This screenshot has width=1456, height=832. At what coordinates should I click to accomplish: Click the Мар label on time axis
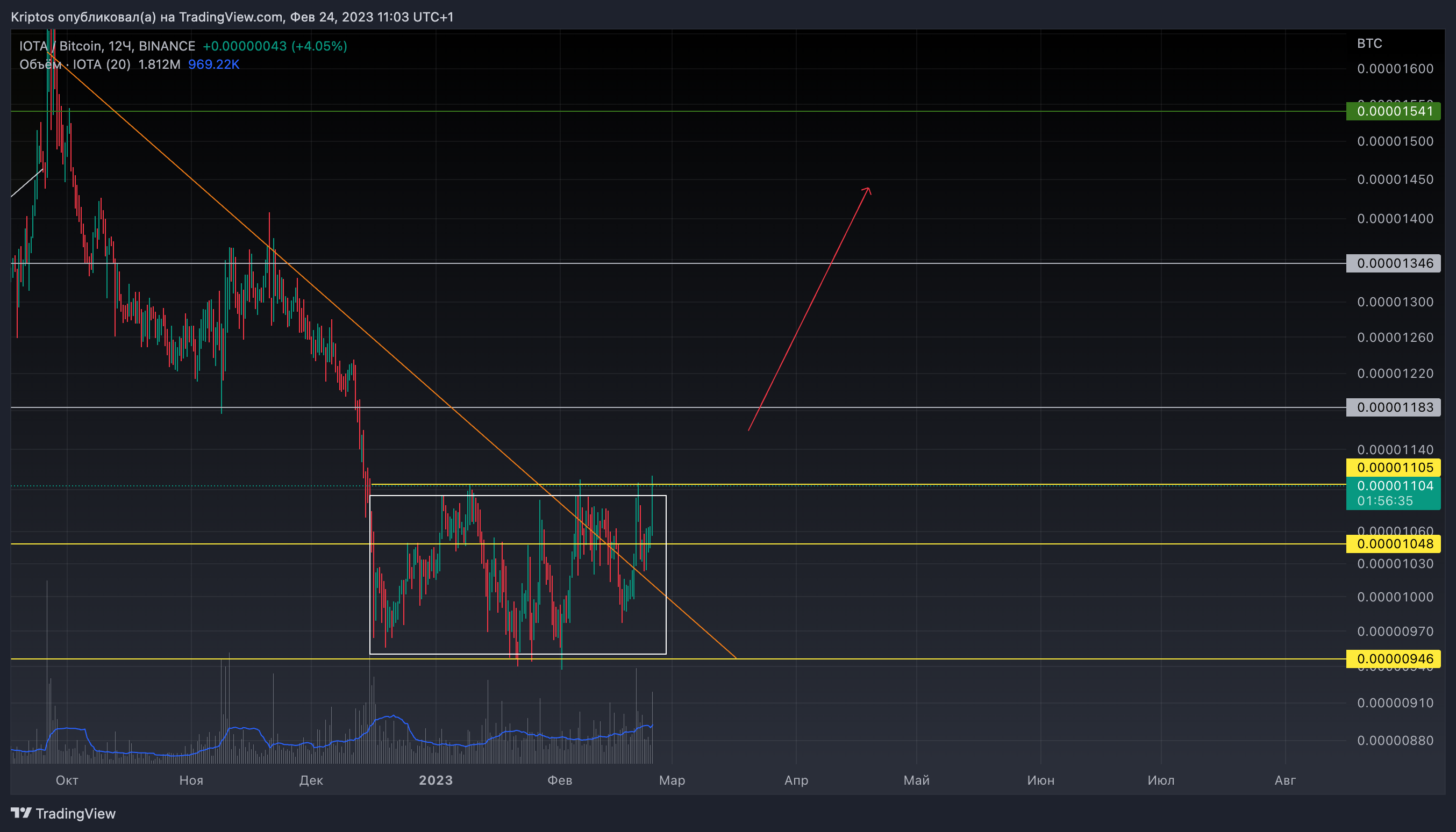pos(672,780)
